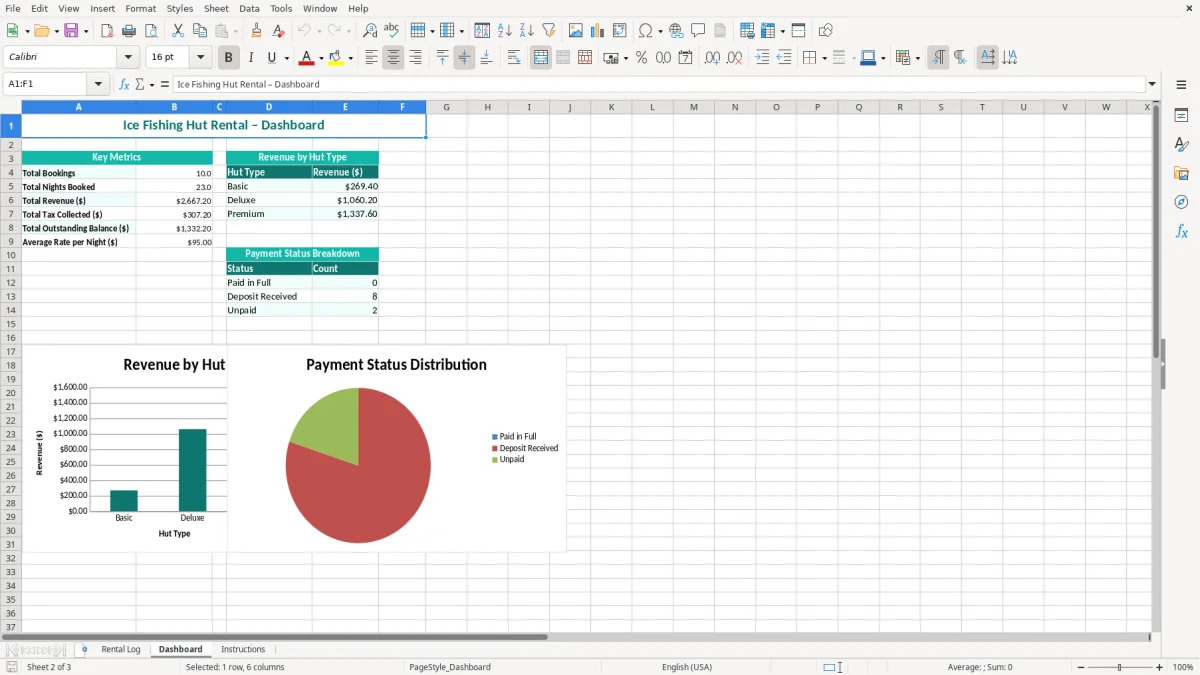
Task: Expand the Name Box dropdown arrow
Action: click(98, 84)
